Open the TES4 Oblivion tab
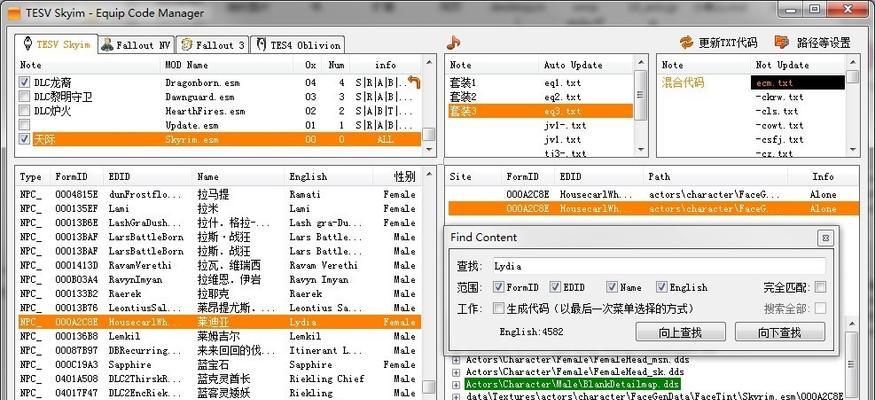The image size is (875, 400). point(297,45)
